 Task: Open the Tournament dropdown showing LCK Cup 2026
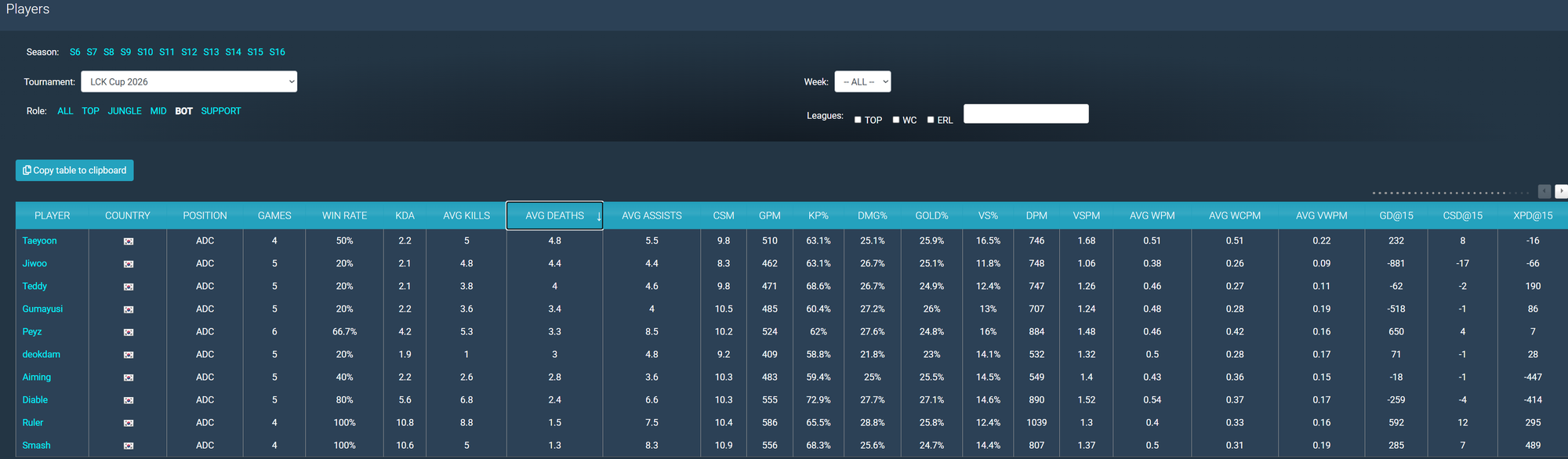pos(189,81)
